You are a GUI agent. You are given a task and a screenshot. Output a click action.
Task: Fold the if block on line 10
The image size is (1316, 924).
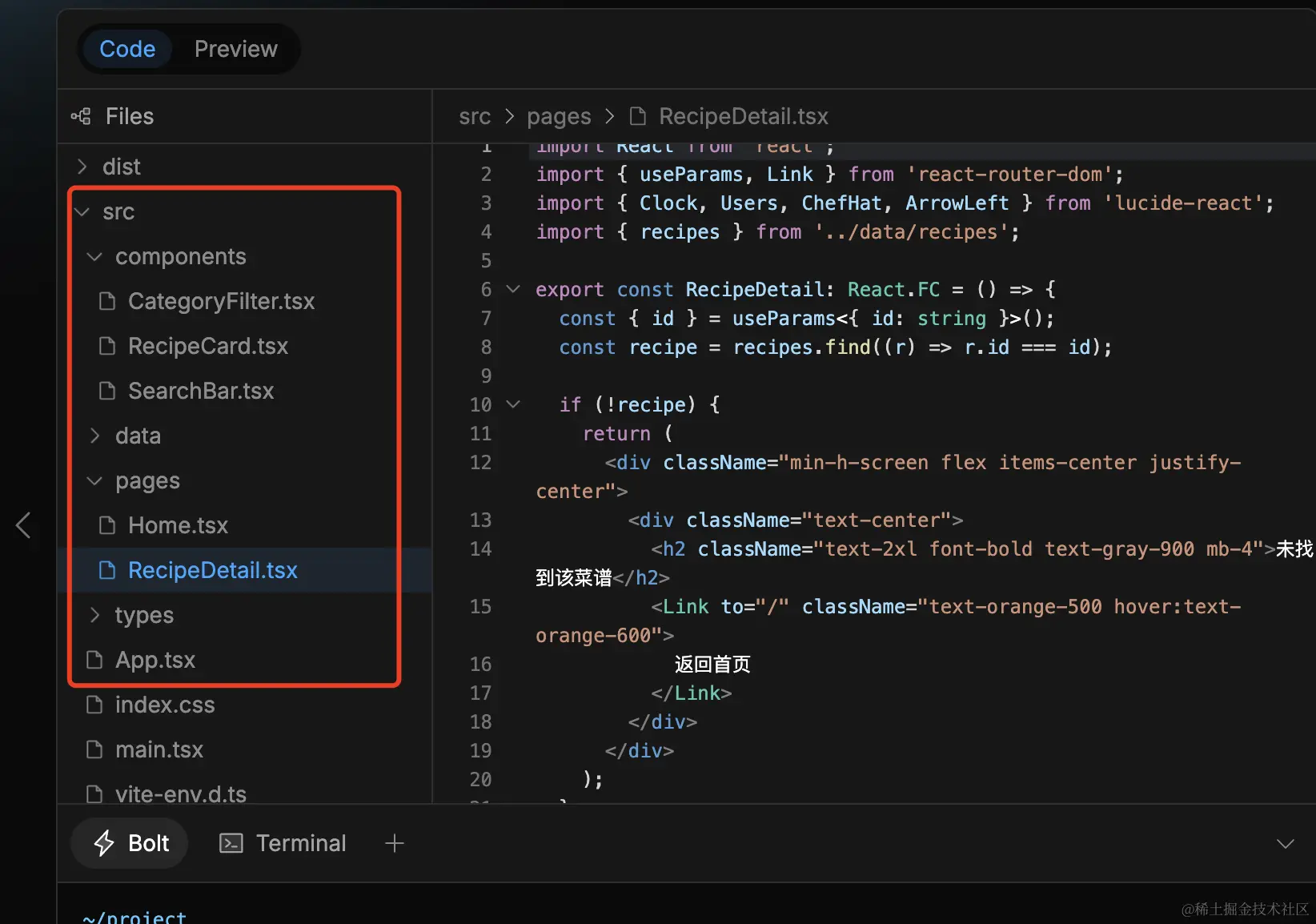click(512, 404)
